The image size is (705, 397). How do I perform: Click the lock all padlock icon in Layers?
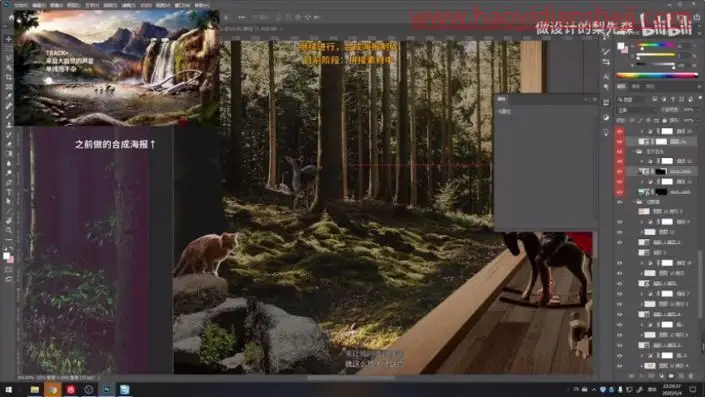[665, 120]
